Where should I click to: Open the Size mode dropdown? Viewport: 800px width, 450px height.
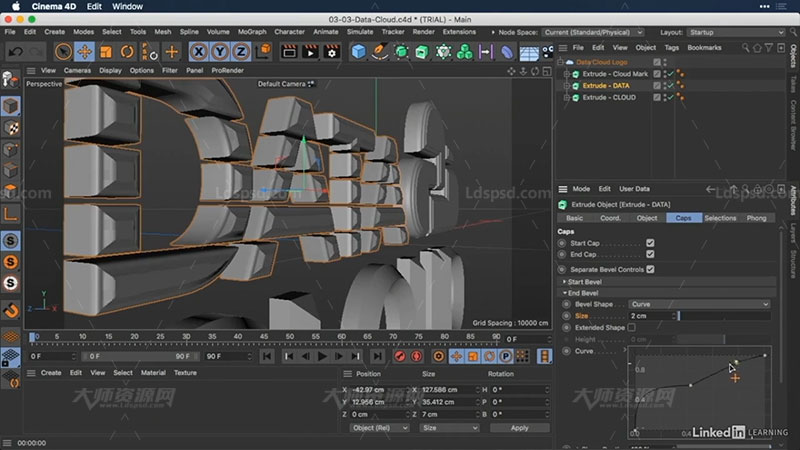pyautogui.click(x=449, y=428)
